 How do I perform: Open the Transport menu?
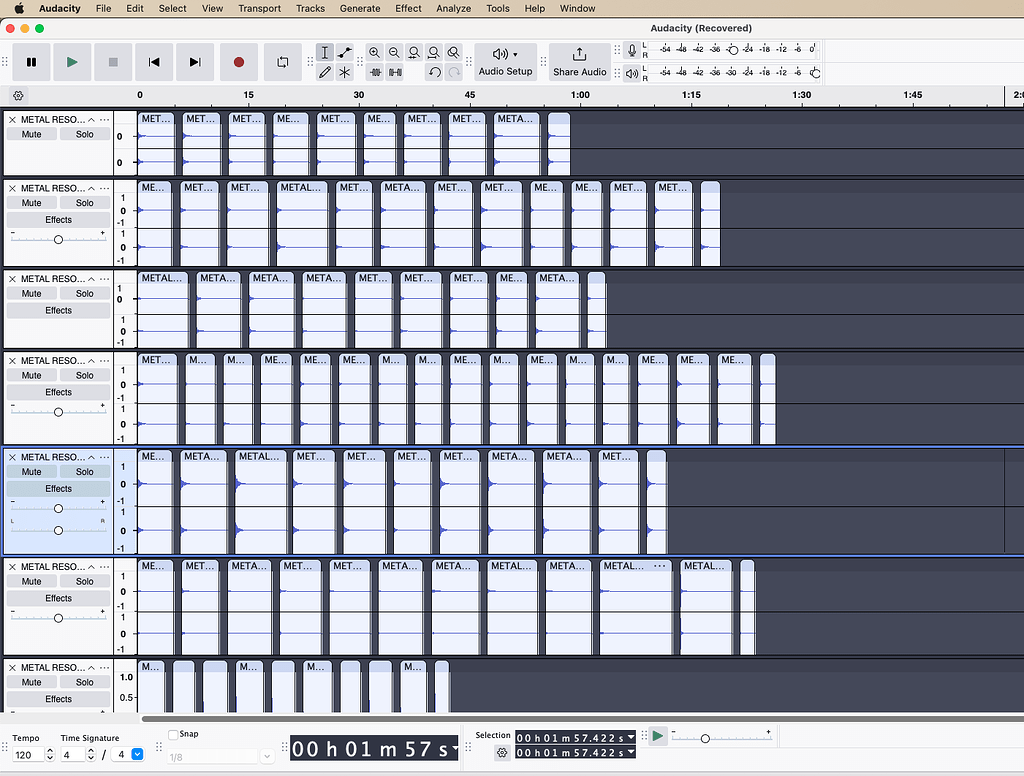click(x=259, y=8)
